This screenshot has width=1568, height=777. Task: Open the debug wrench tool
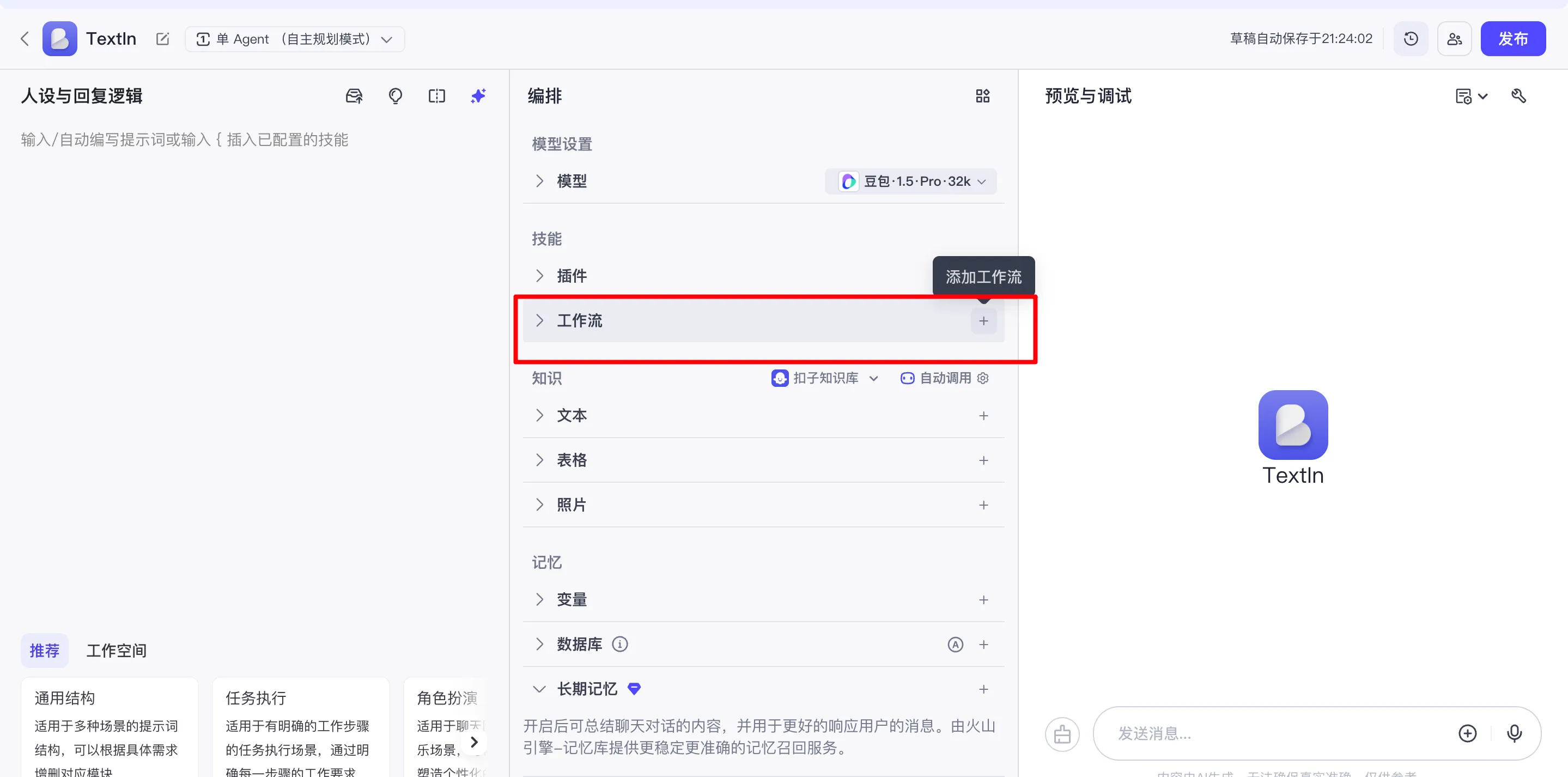[x=1519, y=96]
